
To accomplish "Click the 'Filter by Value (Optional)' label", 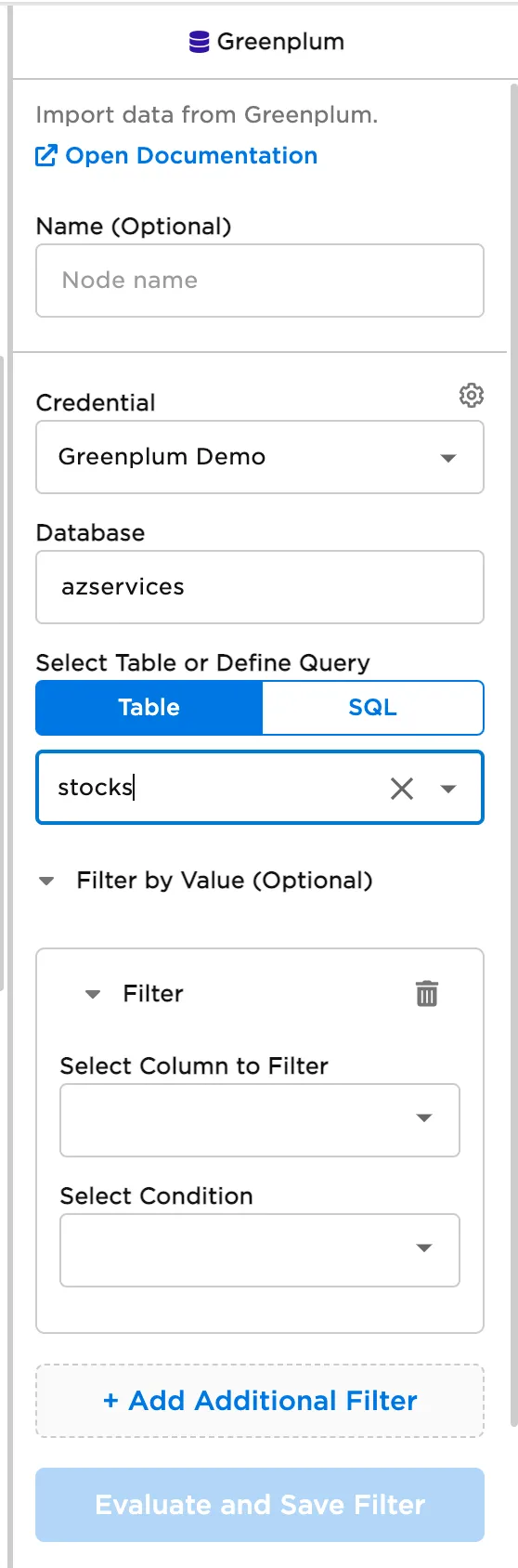I will coord(225,881).
